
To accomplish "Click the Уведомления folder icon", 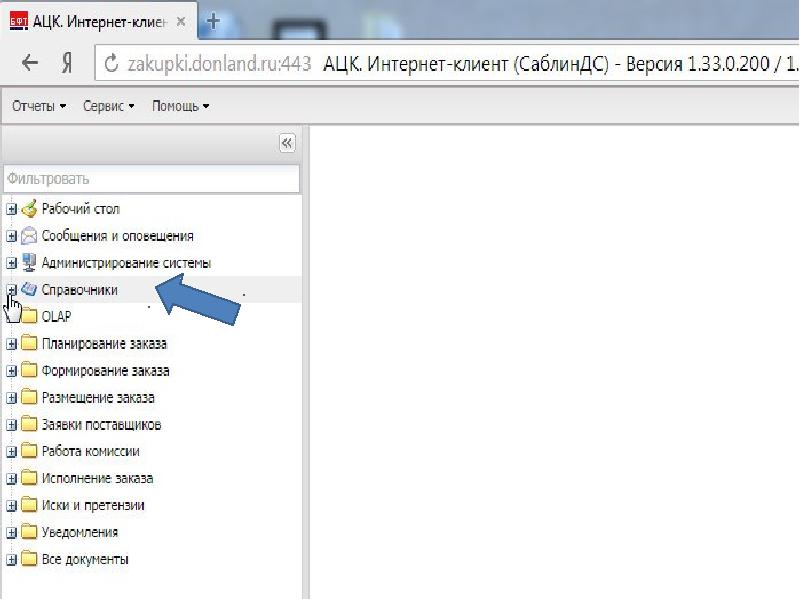I will (30, 532).
